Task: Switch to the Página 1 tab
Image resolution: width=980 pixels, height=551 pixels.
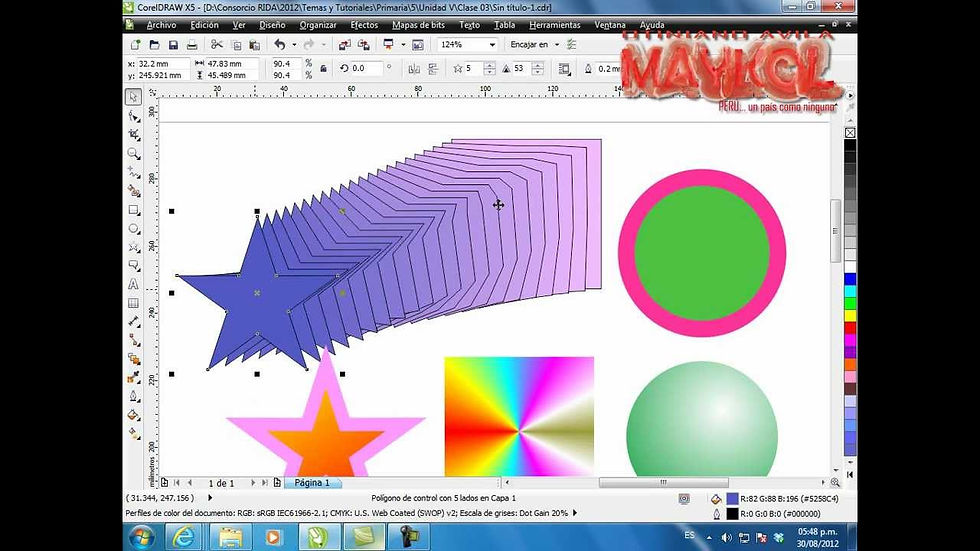Action: point(312,483)
